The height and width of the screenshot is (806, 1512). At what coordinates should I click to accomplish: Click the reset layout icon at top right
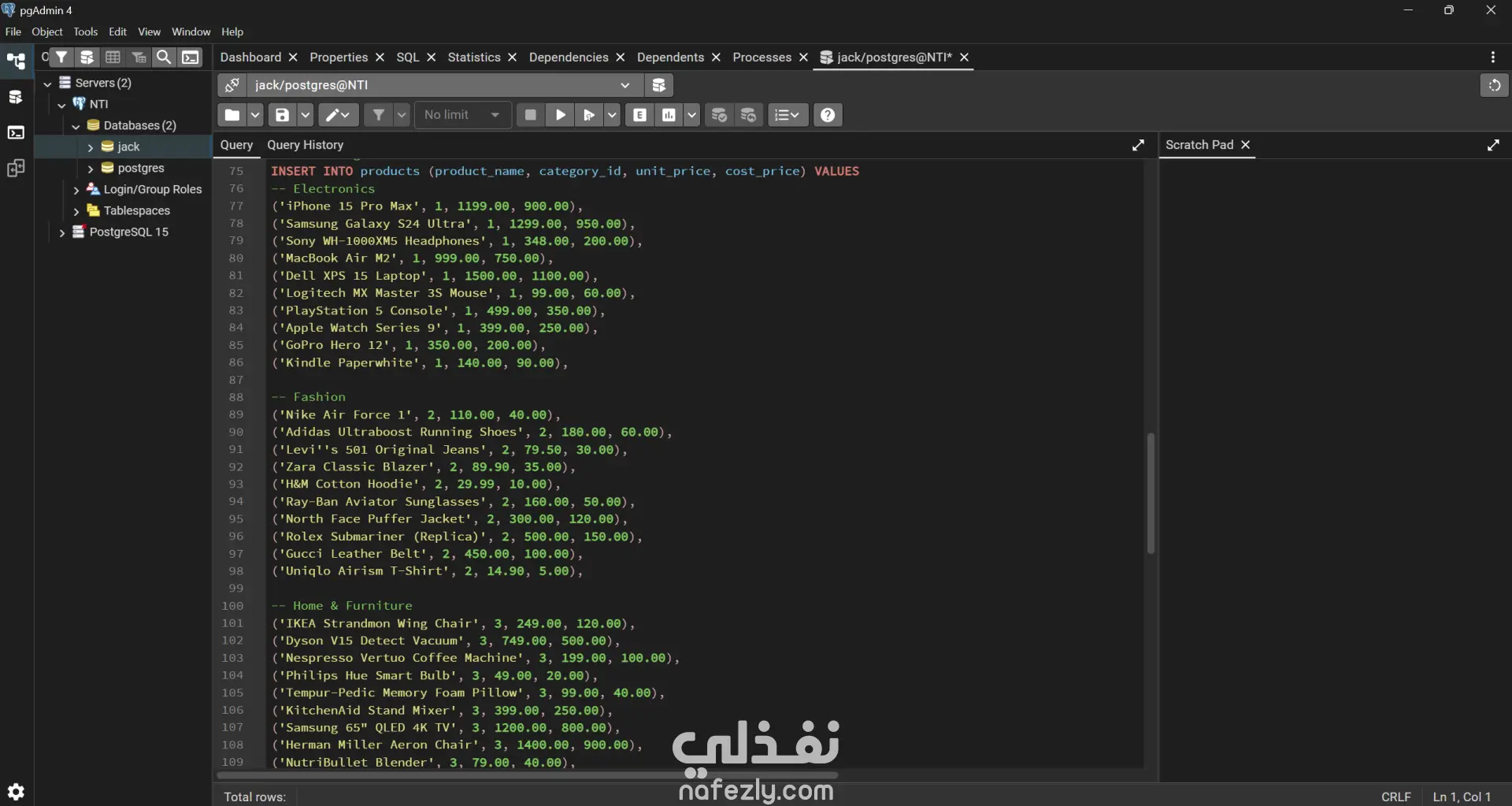pos(1494,85)
